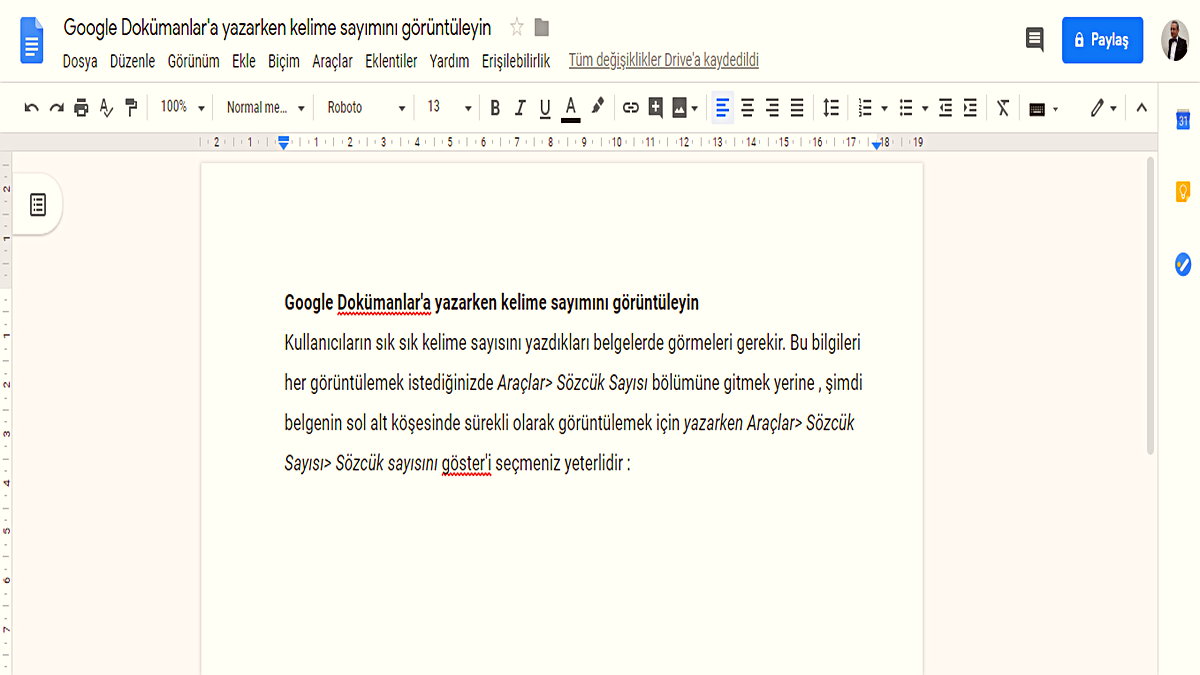Open the Roboto font dropdown
Viewport: 1200px width, 675px height.
[367, 107]
